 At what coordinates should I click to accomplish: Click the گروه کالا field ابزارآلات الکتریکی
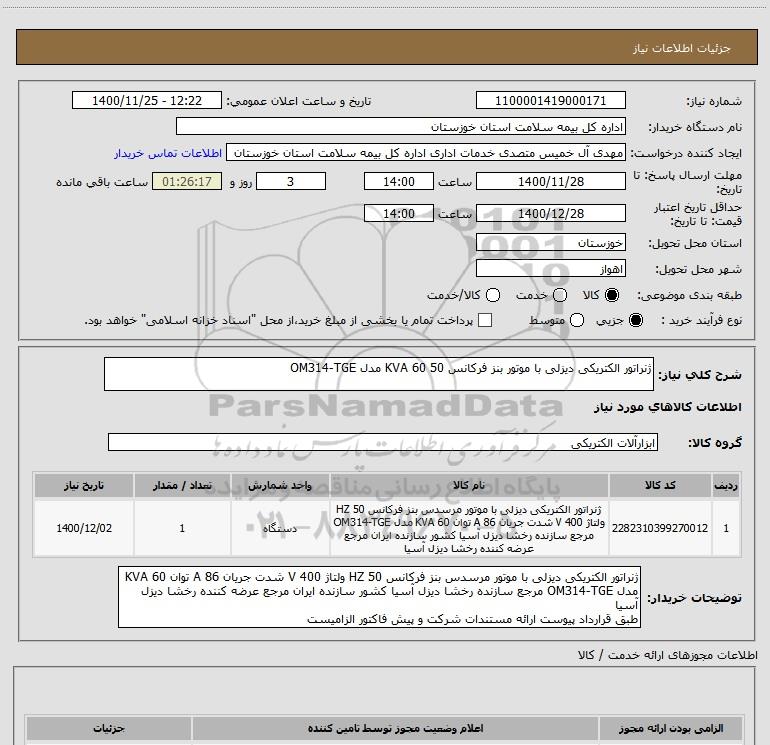click(383, 442)
